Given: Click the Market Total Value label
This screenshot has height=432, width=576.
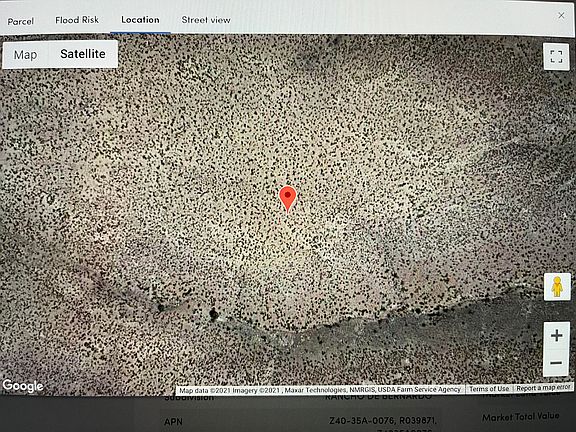Looking at the screenshot, I should click(x=521, y=417).
